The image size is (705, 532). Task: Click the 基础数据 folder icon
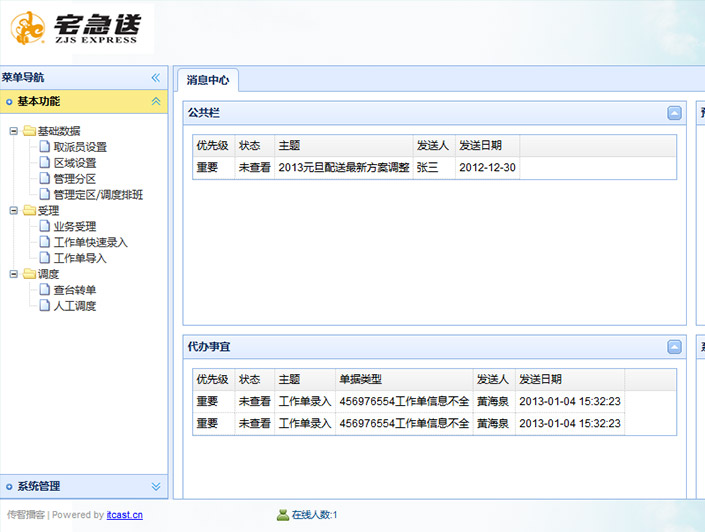(x=29, y=131)
